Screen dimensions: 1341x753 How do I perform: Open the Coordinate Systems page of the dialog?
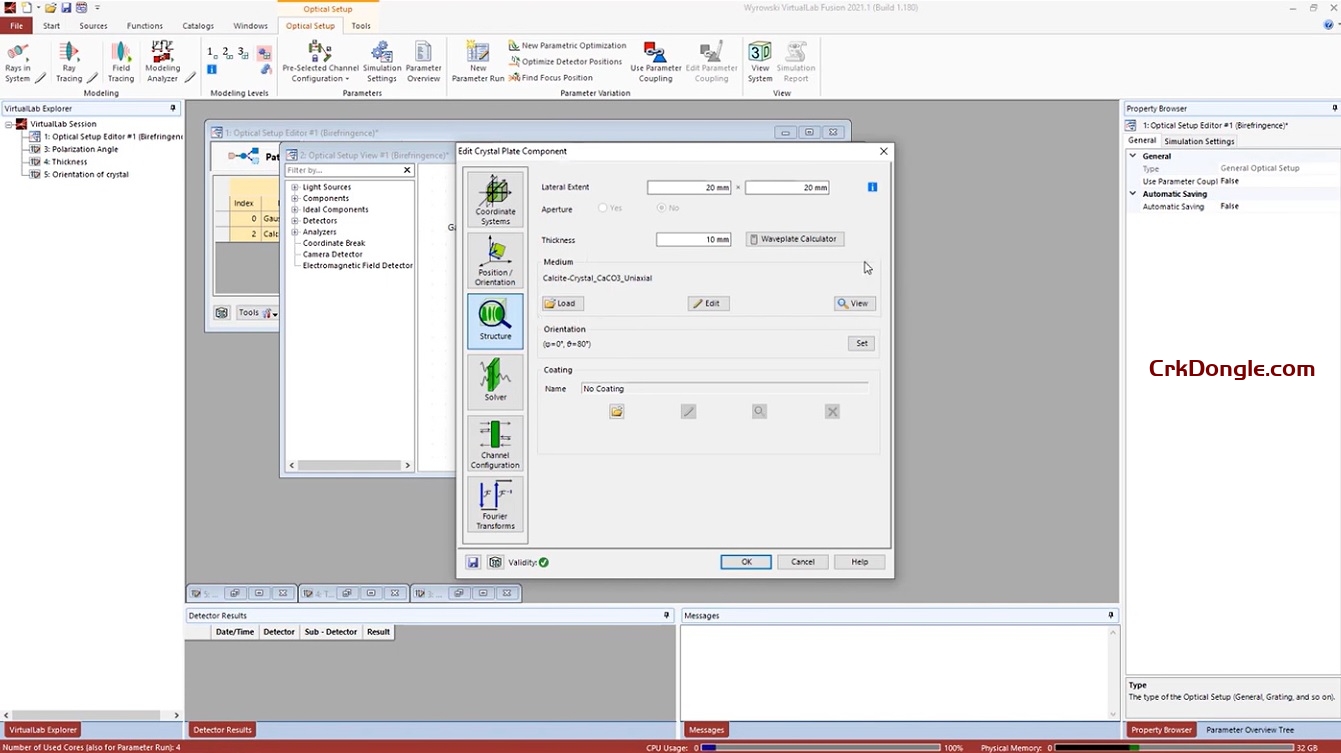coord(494,197)
